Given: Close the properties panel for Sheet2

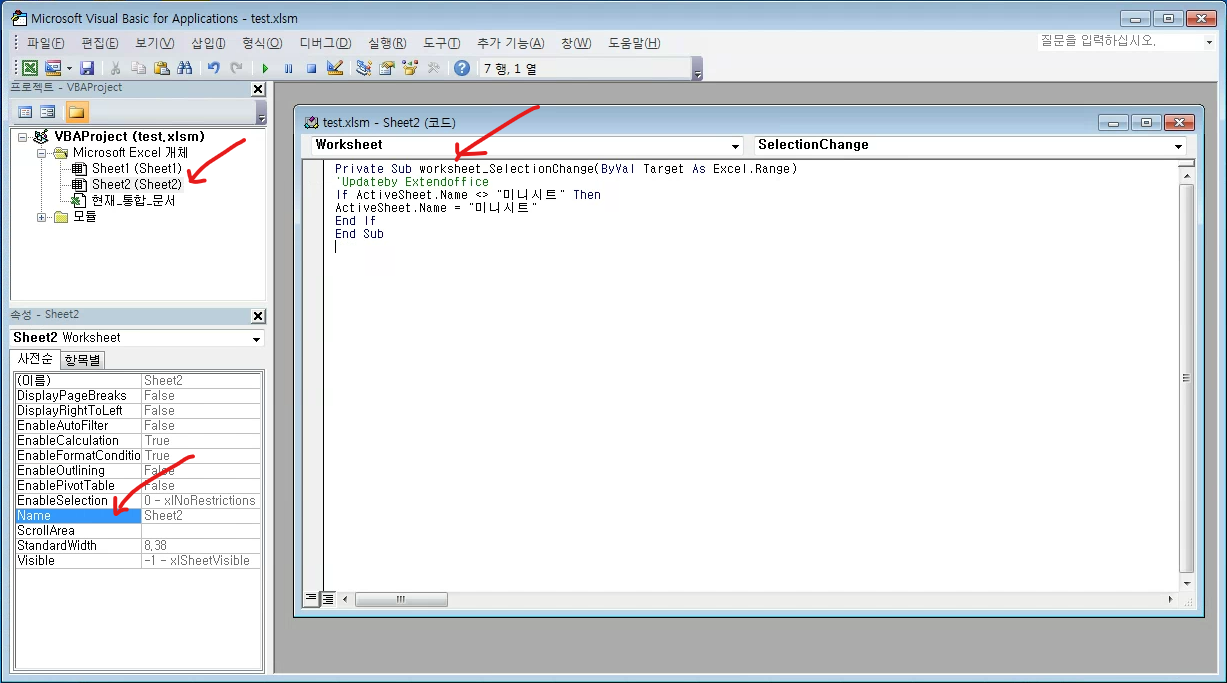Looking at the screenshot, I should 258,316.
